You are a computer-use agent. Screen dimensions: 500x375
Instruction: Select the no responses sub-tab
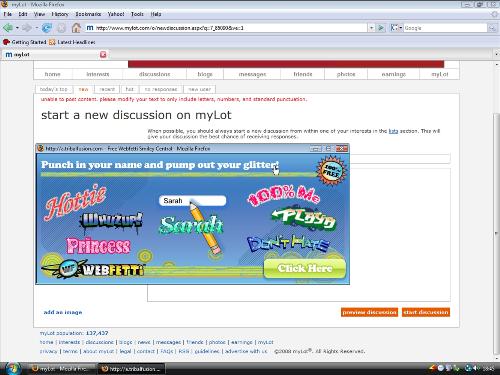pyautogui.click(x=161, y=89)
